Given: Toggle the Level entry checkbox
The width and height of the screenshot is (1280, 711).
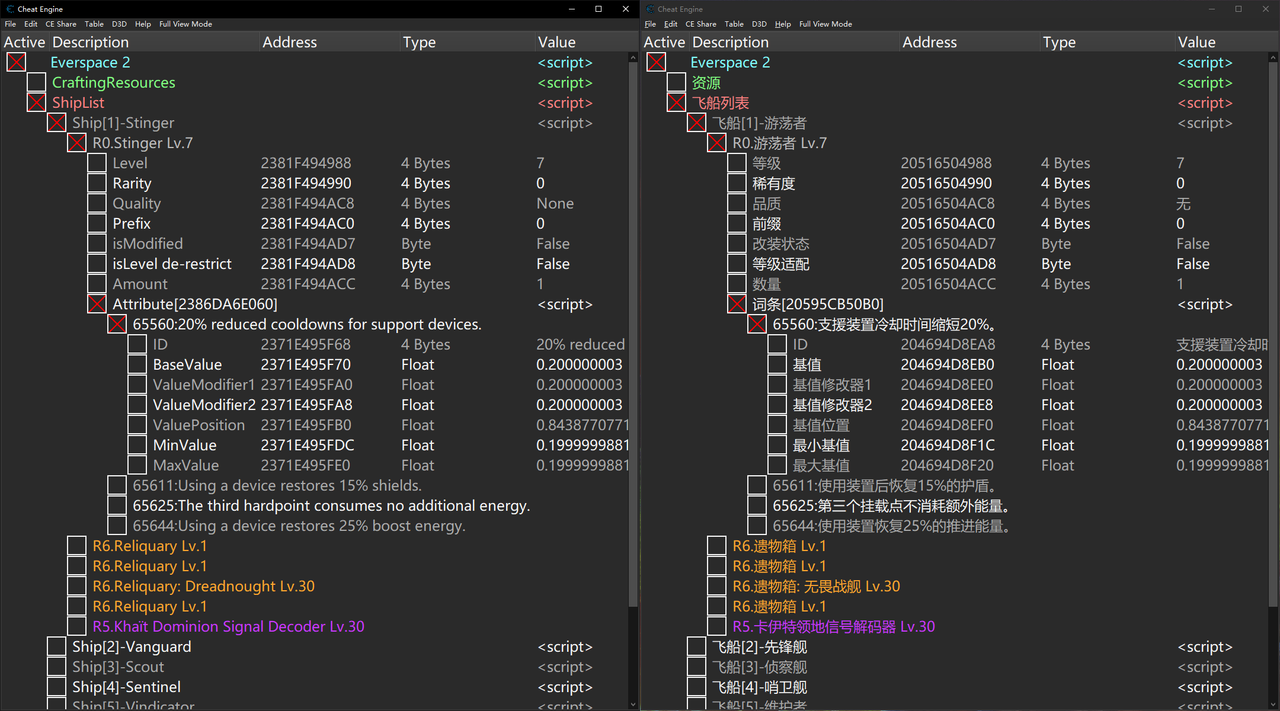Looking at the screenshot, I should point(96,163).
